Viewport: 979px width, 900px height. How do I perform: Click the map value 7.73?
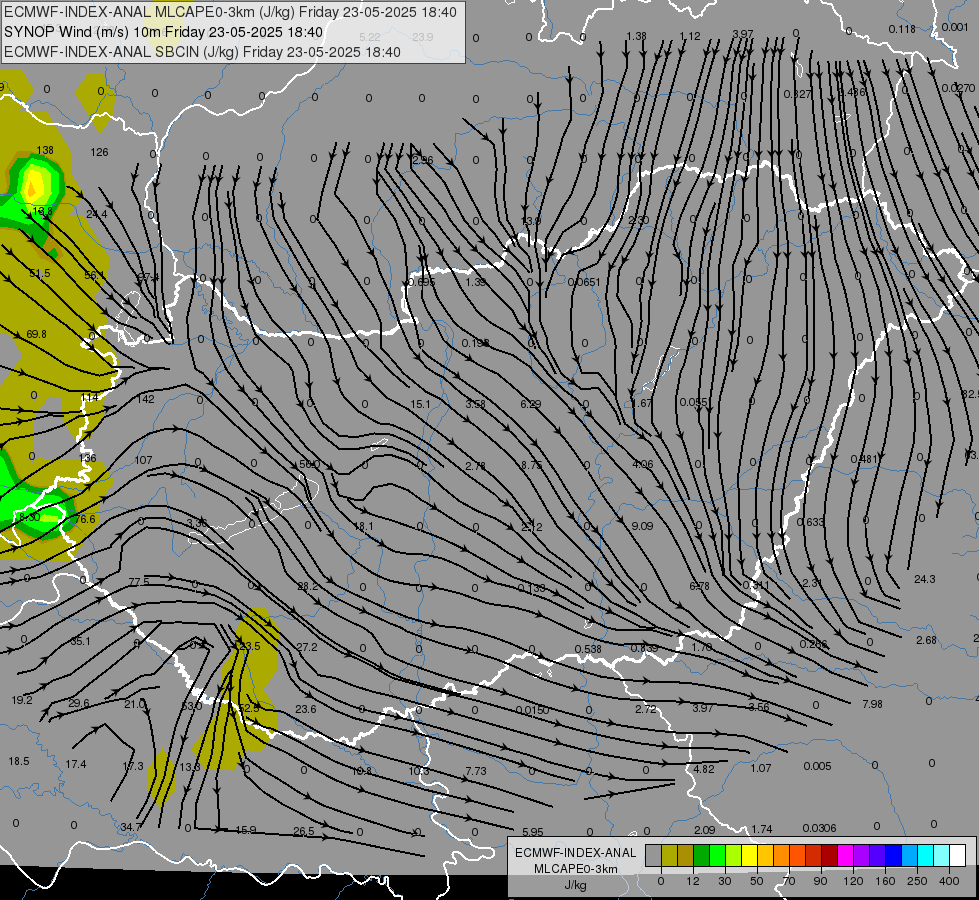point(476,771)
